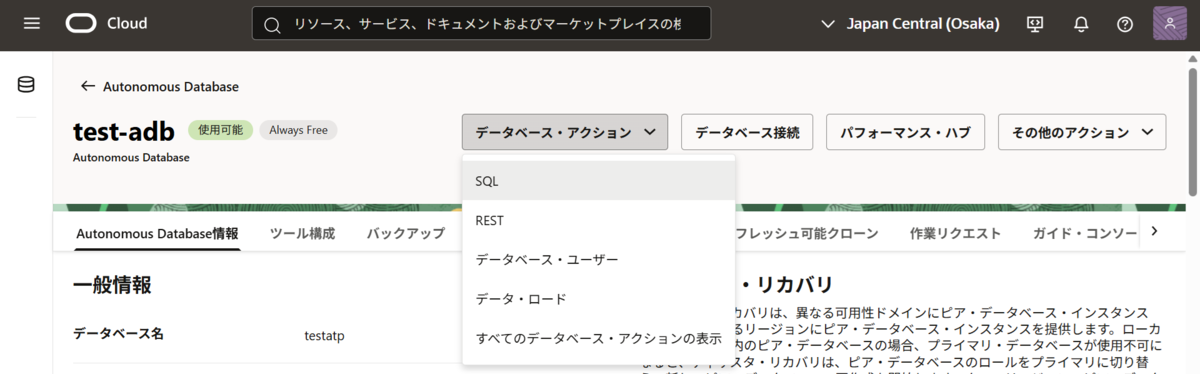The image size is (1200, 374).
Task: Select SQL from the actions menu
Action: click(599, 181)
